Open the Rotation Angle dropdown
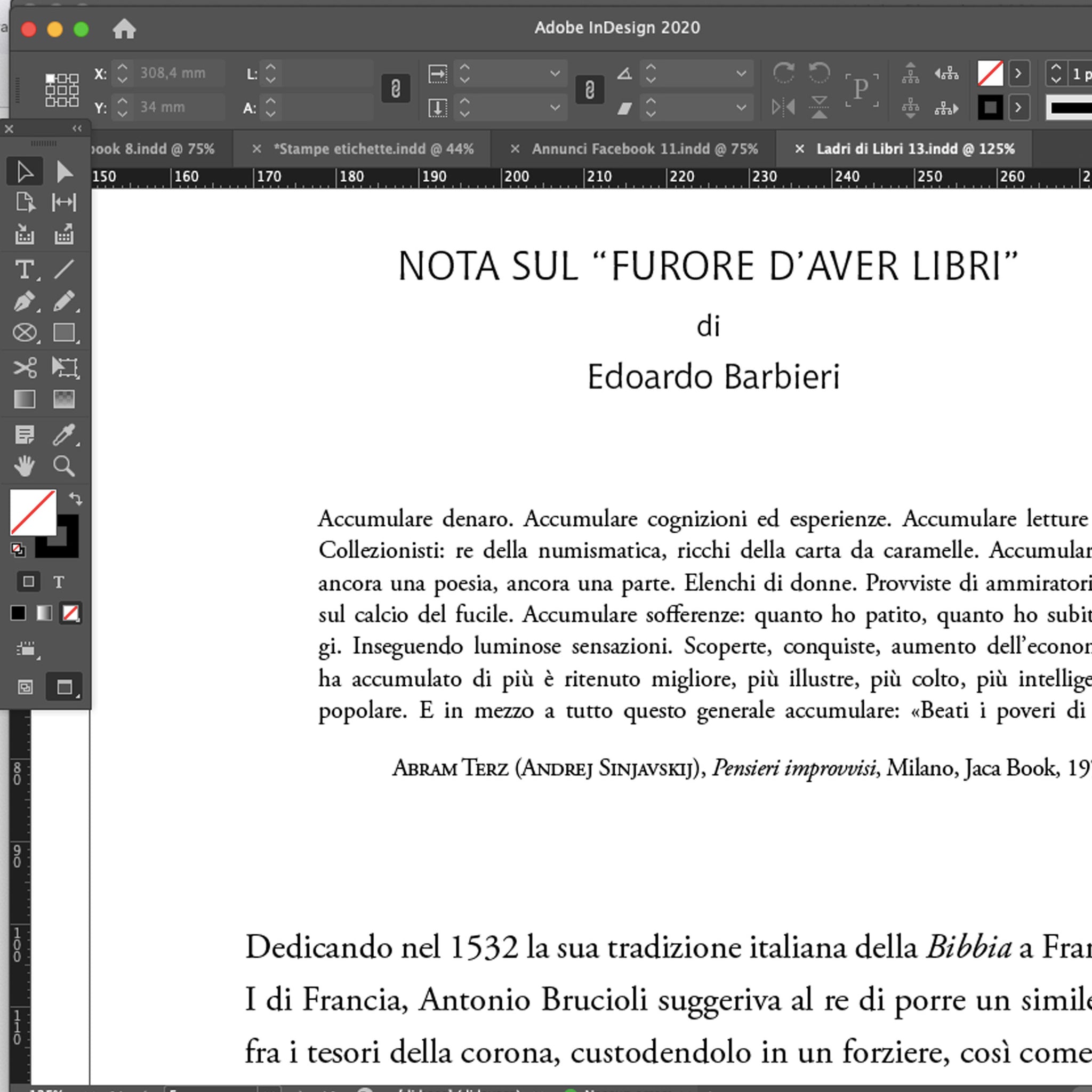 click(741, 74)
